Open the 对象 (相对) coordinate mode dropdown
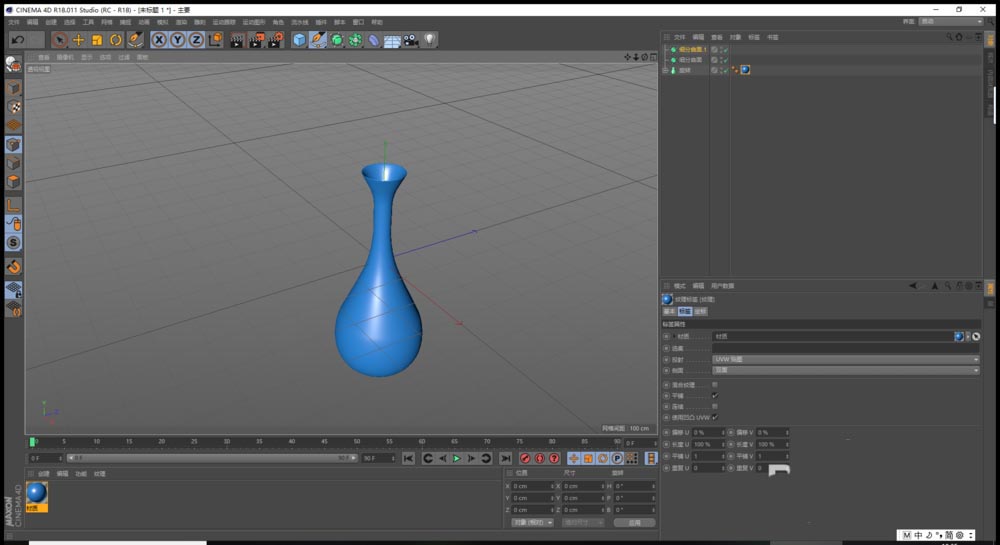The image size is (1000, 545). pyautogui.click(x=532, y=522)
